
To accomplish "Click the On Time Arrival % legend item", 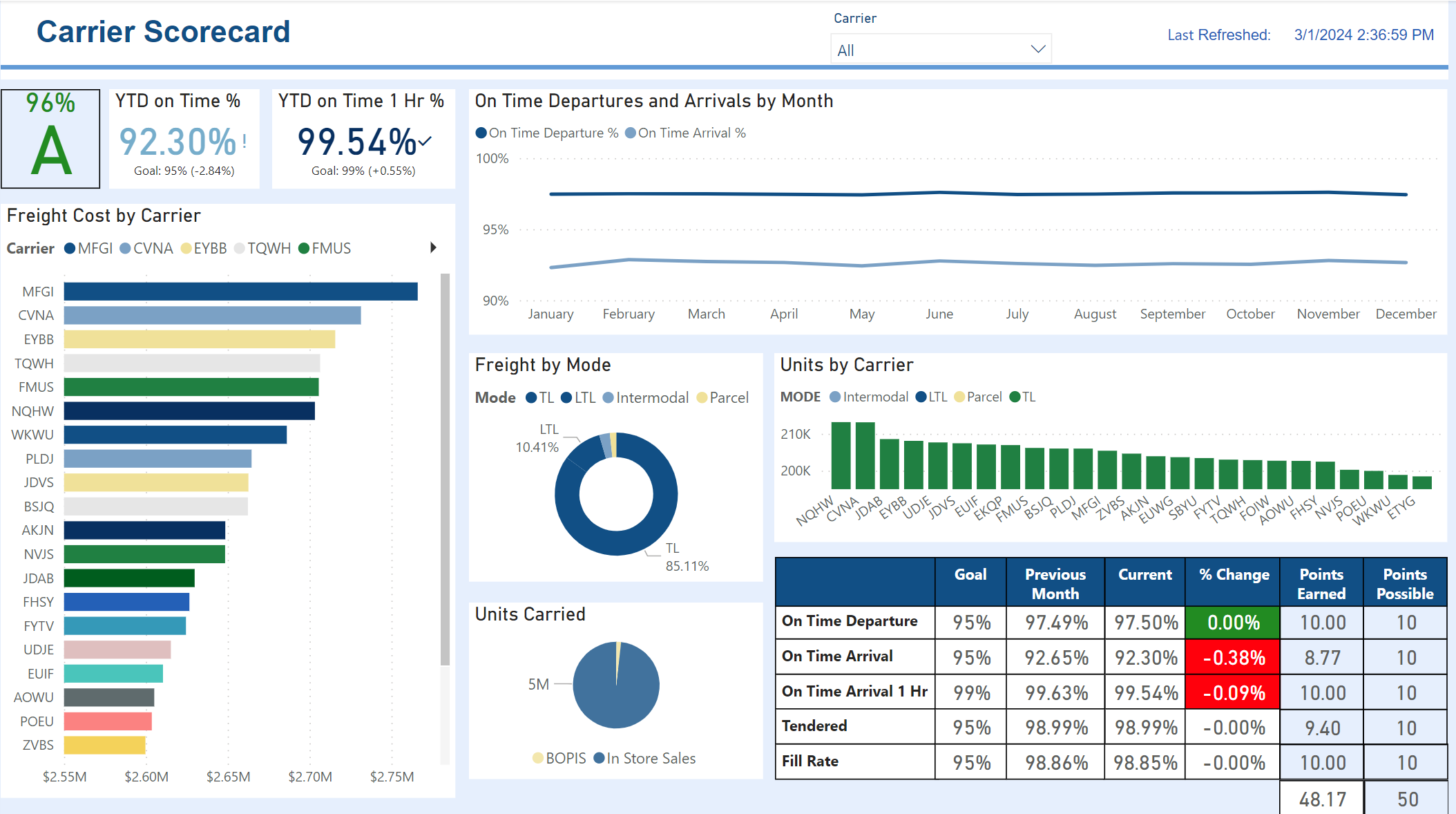I will pos(685,133).
